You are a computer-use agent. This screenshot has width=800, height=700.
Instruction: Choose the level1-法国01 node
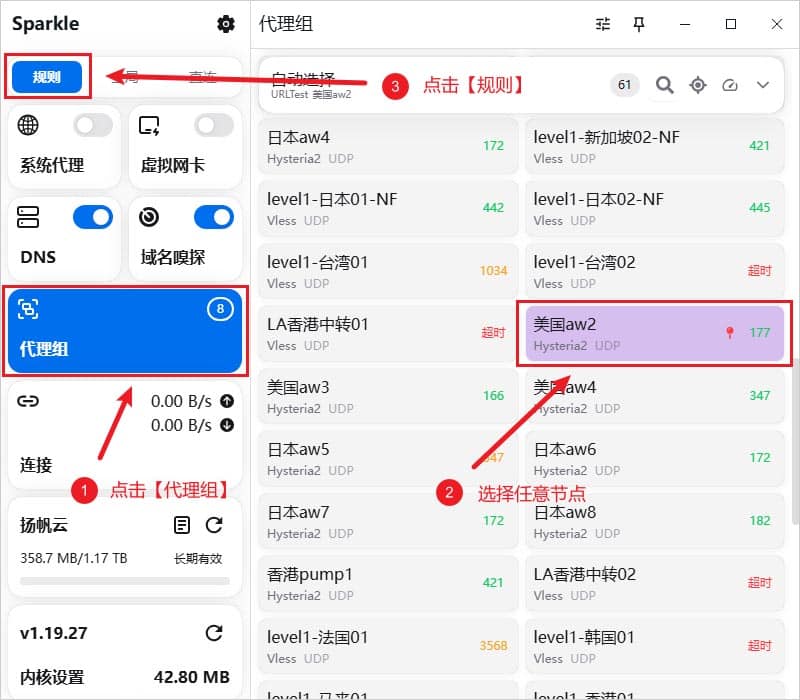click(x=388, y=646)
